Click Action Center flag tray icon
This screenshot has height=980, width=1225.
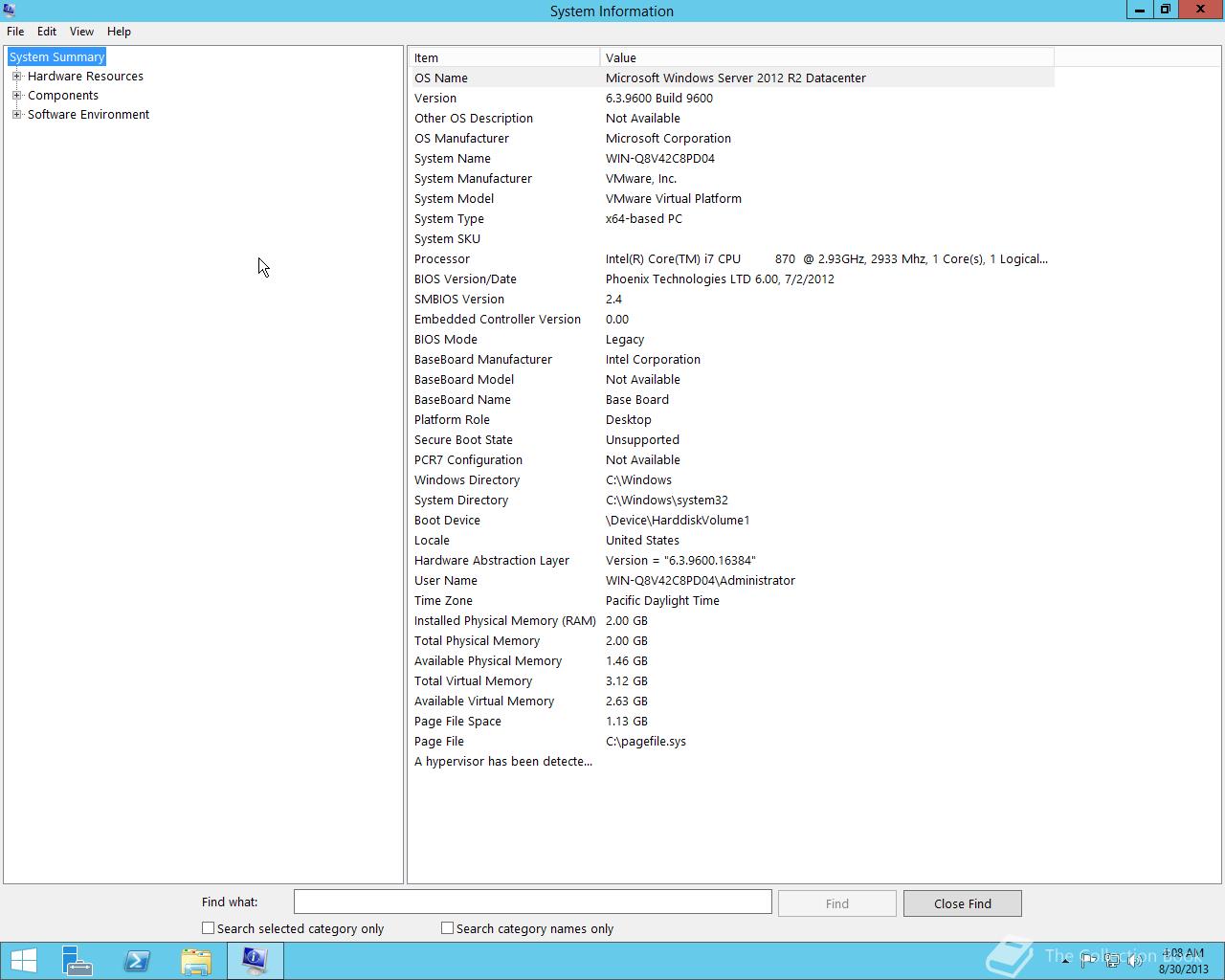coord(1087,961)
